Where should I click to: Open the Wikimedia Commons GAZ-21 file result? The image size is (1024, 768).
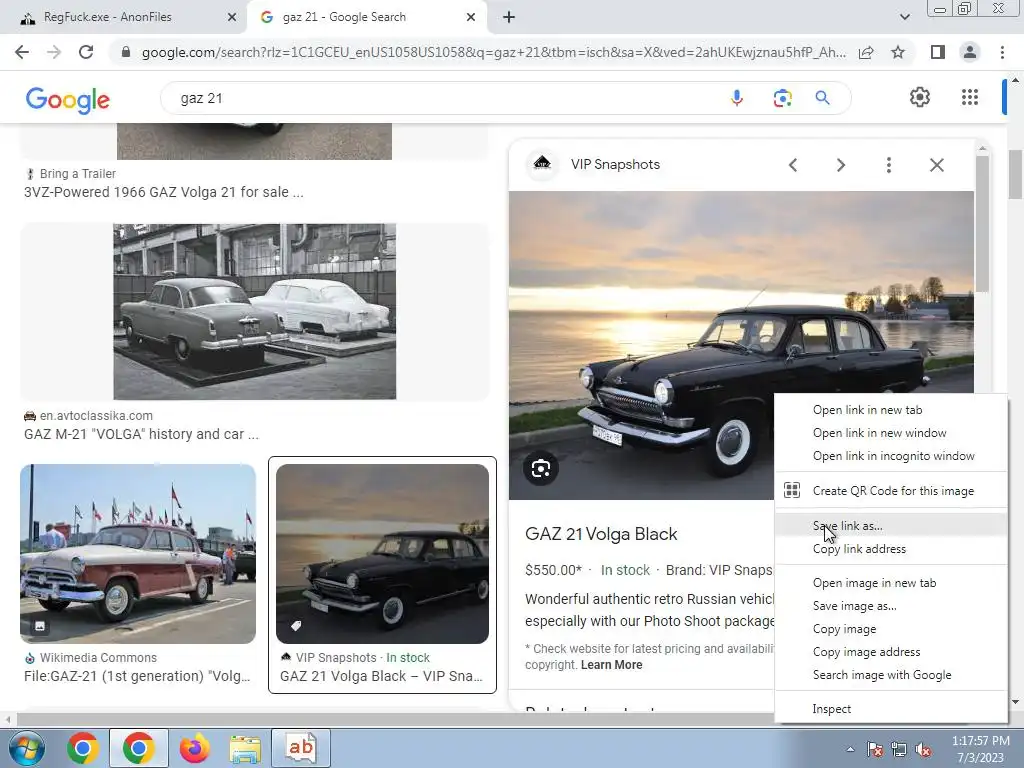137,676
